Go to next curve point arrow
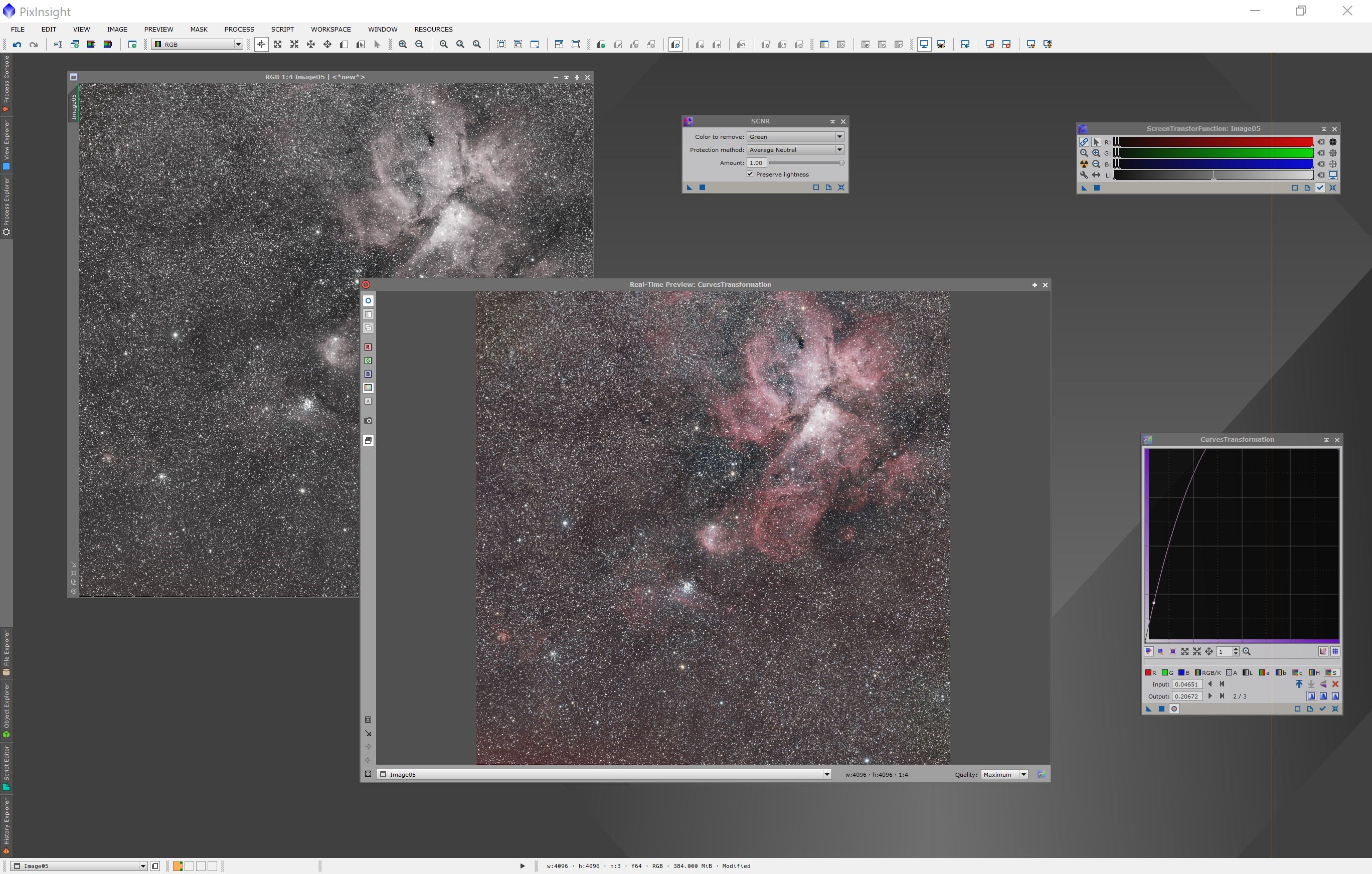Screen dimensions: 1372x874 tap(1210, 696)
